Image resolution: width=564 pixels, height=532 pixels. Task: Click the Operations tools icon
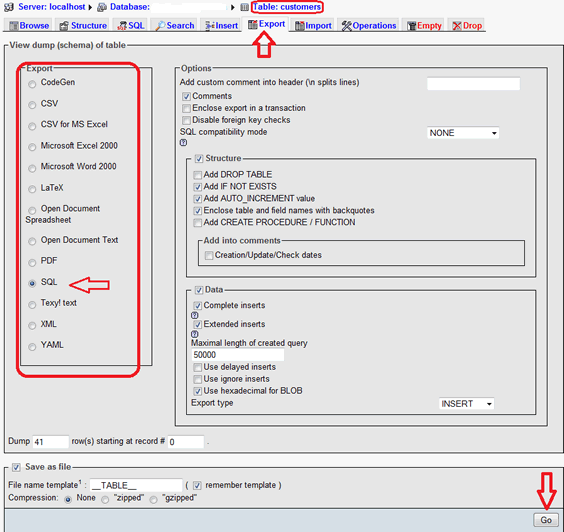[x=346, y=26]
